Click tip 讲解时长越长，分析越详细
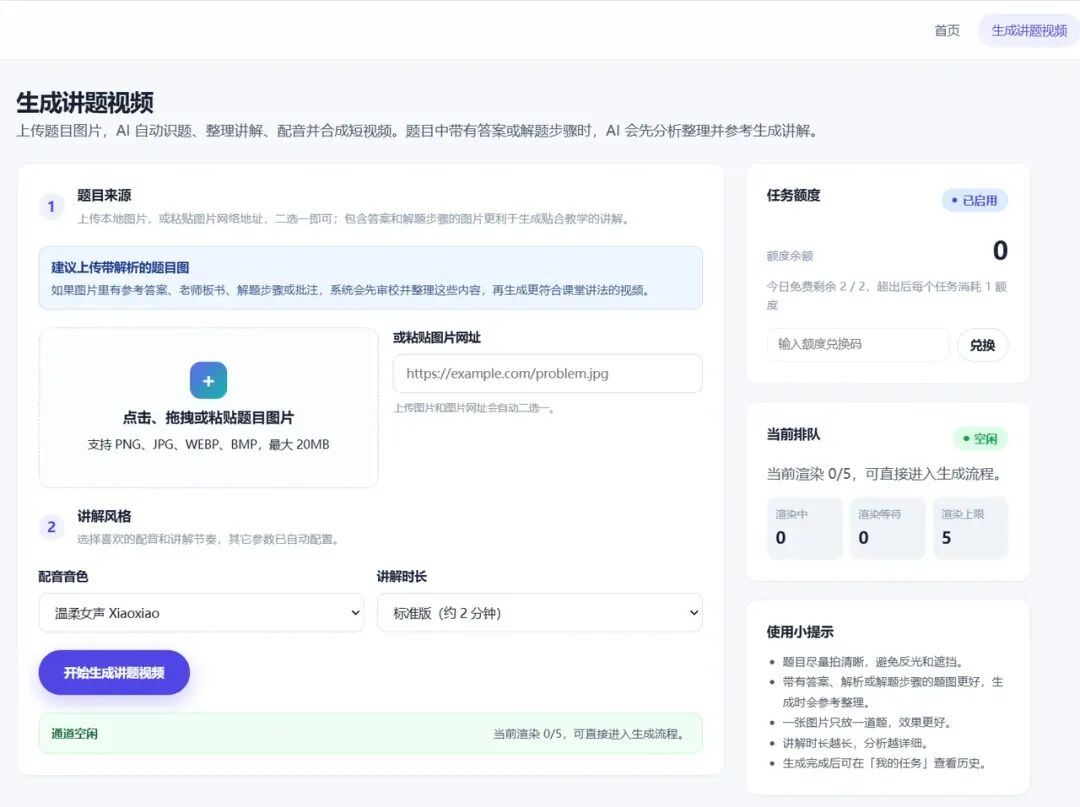The height and width of the screenshot is (807, 1080). point(855,743)
